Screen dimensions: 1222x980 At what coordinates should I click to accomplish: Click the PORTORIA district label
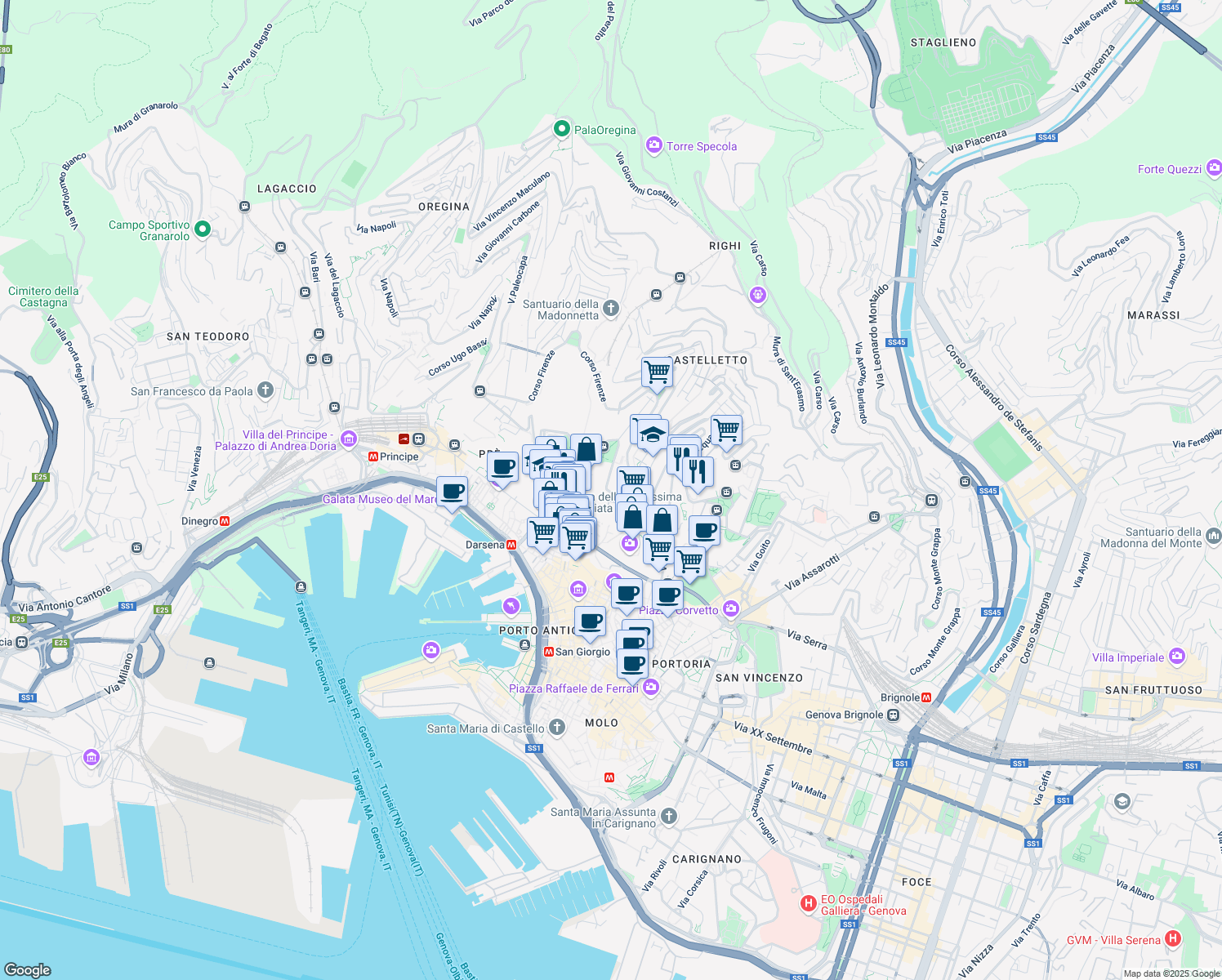coord(681,664)
